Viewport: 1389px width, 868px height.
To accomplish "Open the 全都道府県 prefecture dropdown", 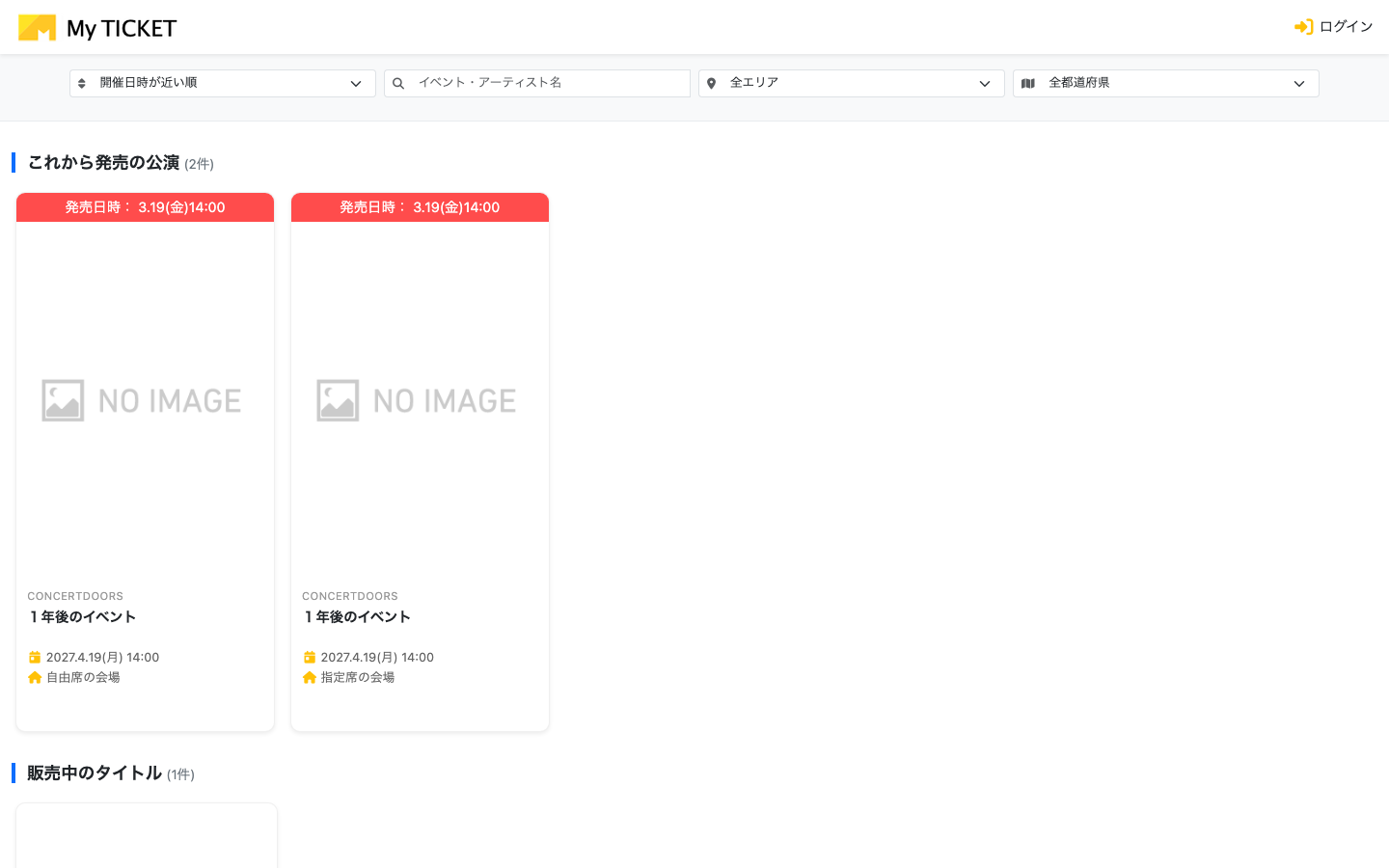I will click(1166, 83).
